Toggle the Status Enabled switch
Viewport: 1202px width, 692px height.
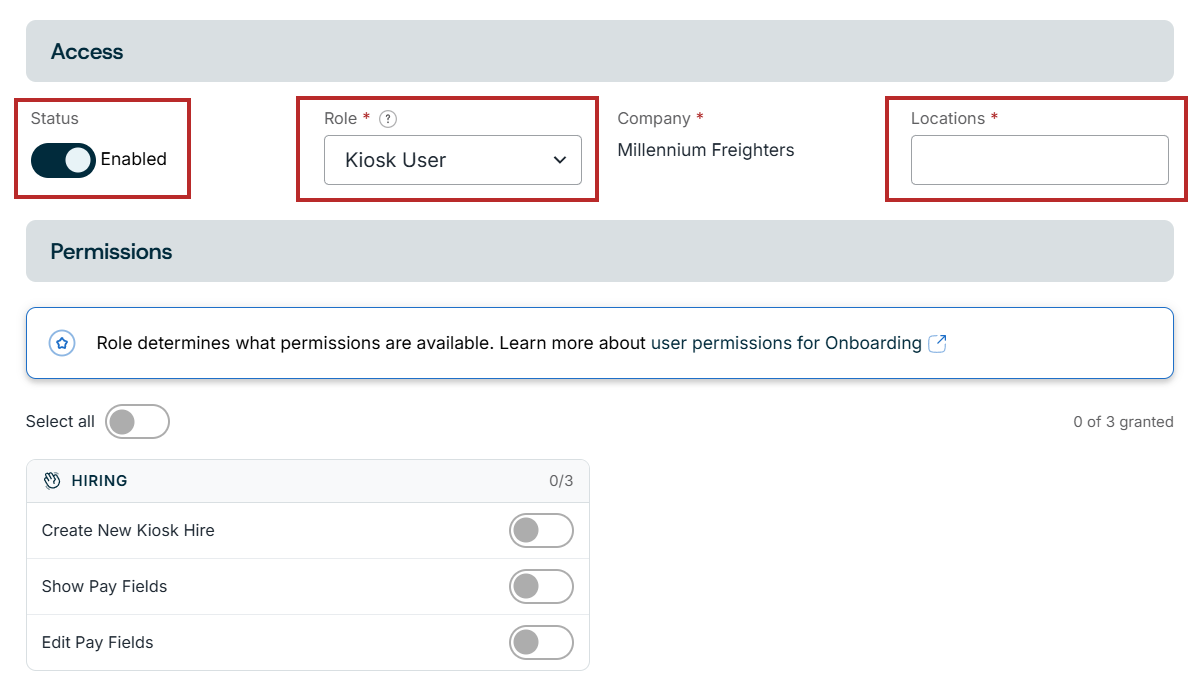[63, 160]
